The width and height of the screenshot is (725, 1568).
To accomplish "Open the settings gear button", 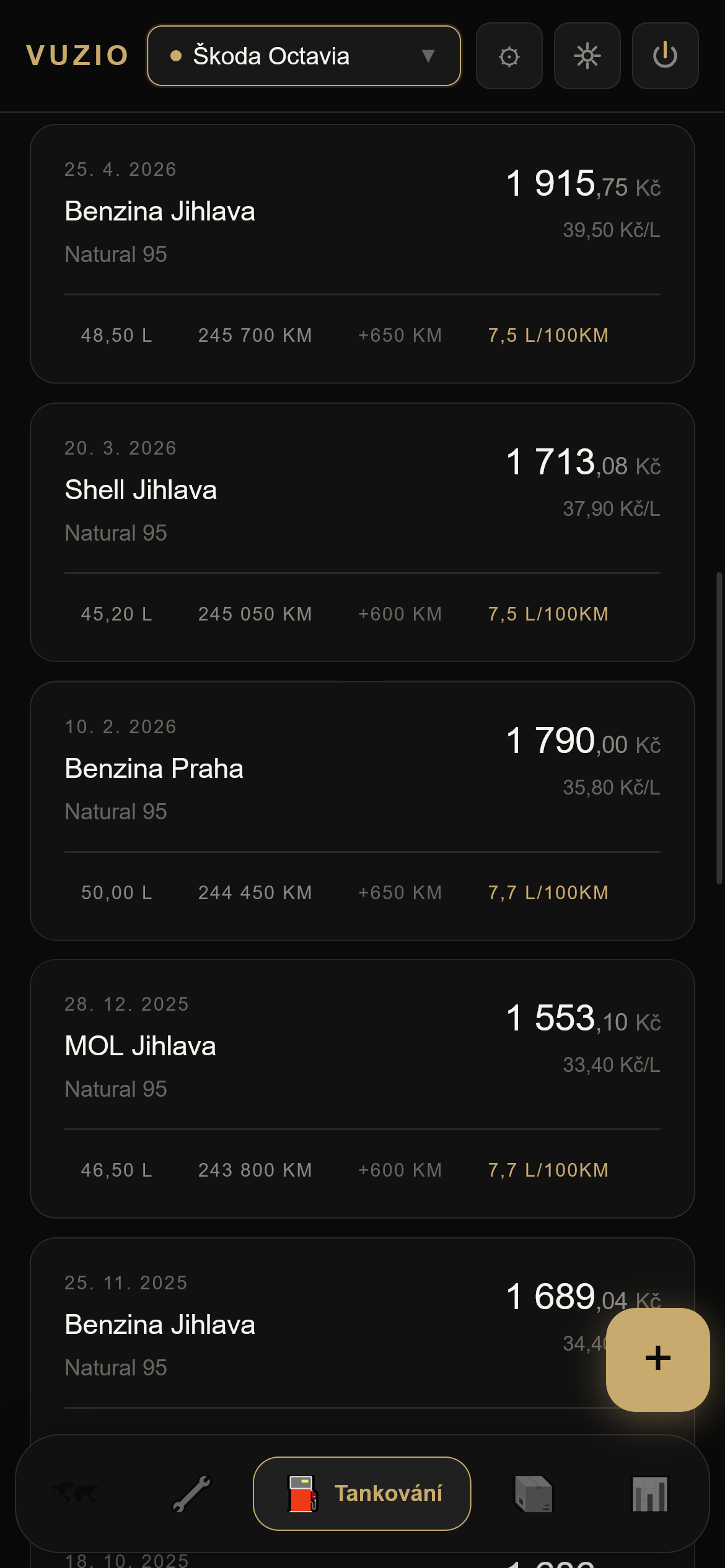I will pos(509,56).
